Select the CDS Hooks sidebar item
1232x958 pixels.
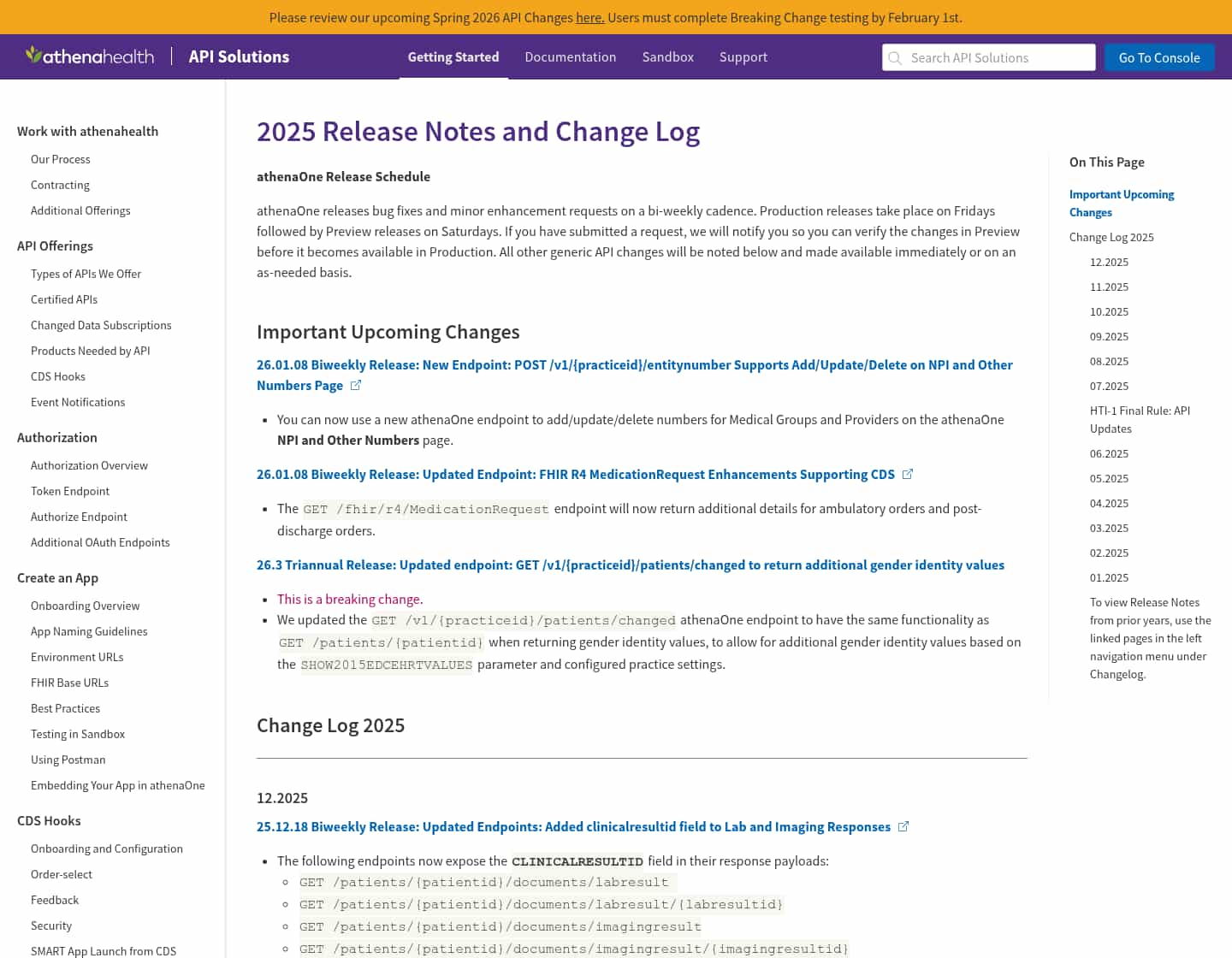click(57, 376)
